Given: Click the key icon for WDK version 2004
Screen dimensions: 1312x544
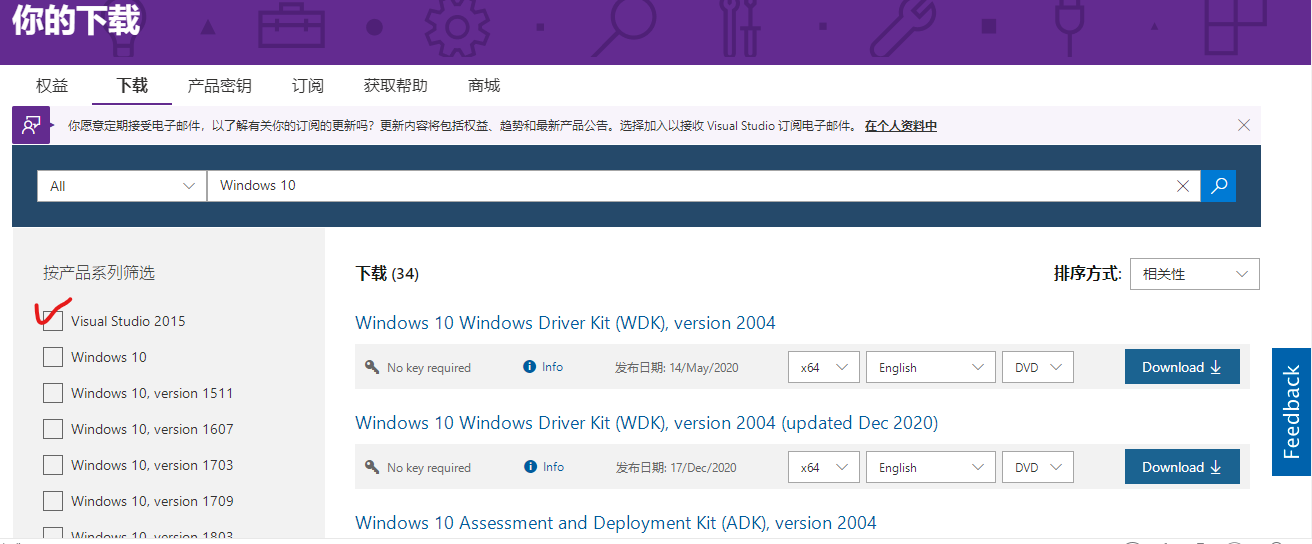Looking at the screenshot, I should pyautogui.click(x=372, y=367).
